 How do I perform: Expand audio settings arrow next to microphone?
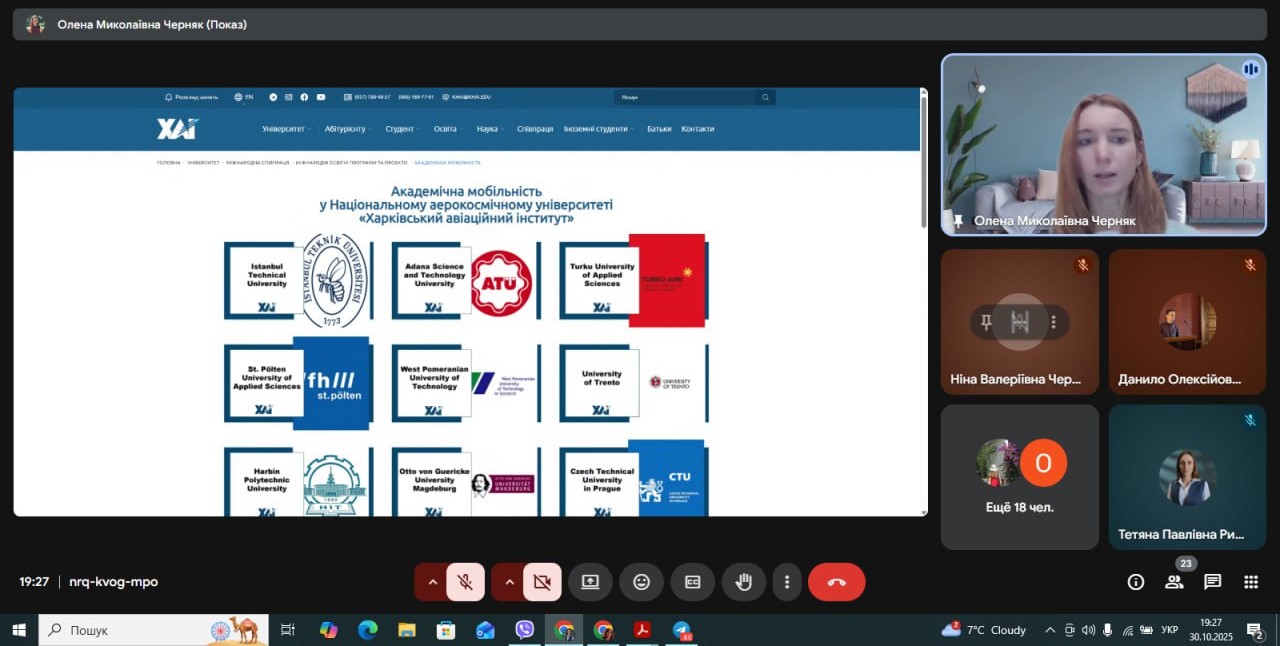(433, 582)
